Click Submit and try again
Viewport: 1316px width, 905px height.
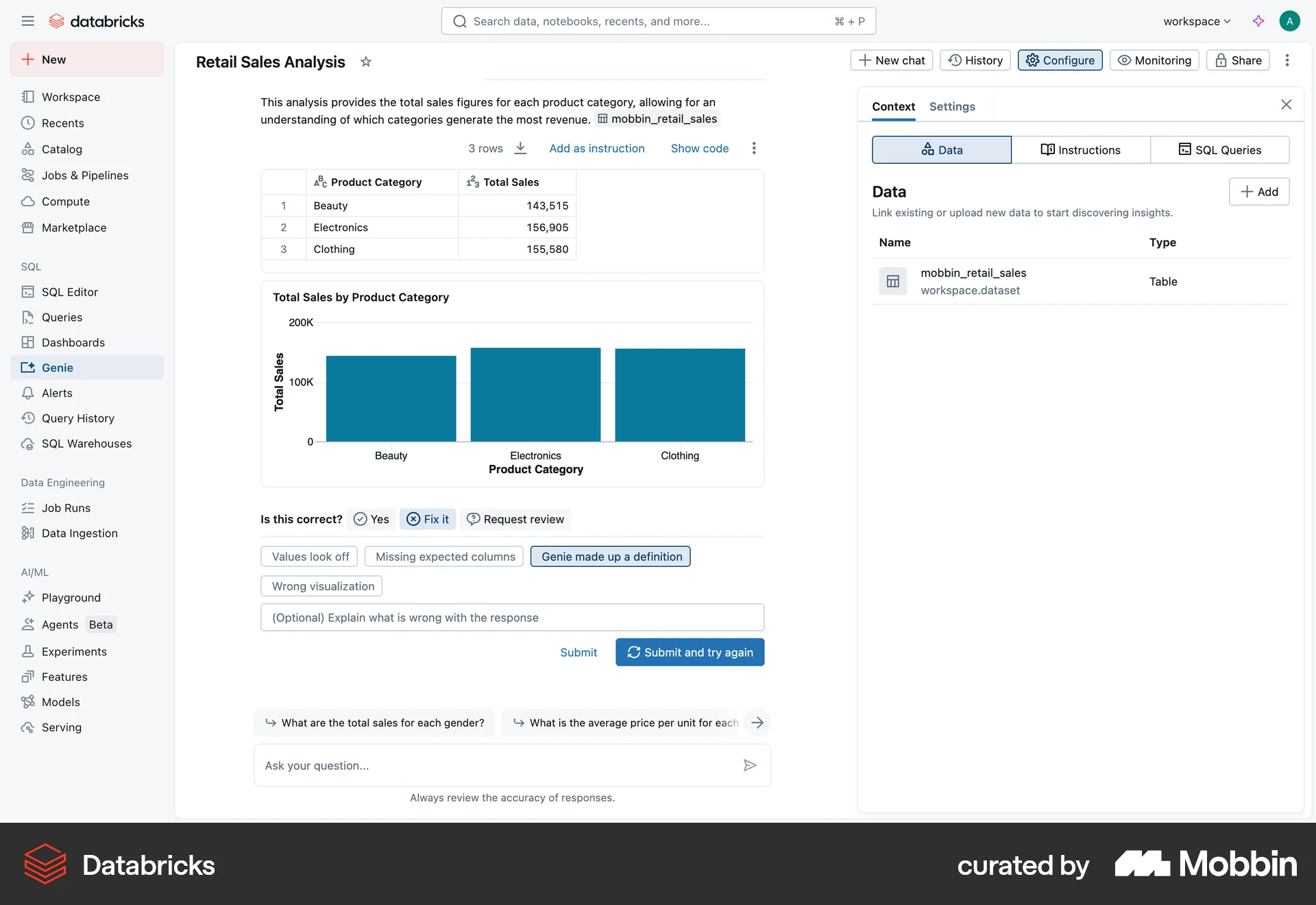[x=690, y=652]
